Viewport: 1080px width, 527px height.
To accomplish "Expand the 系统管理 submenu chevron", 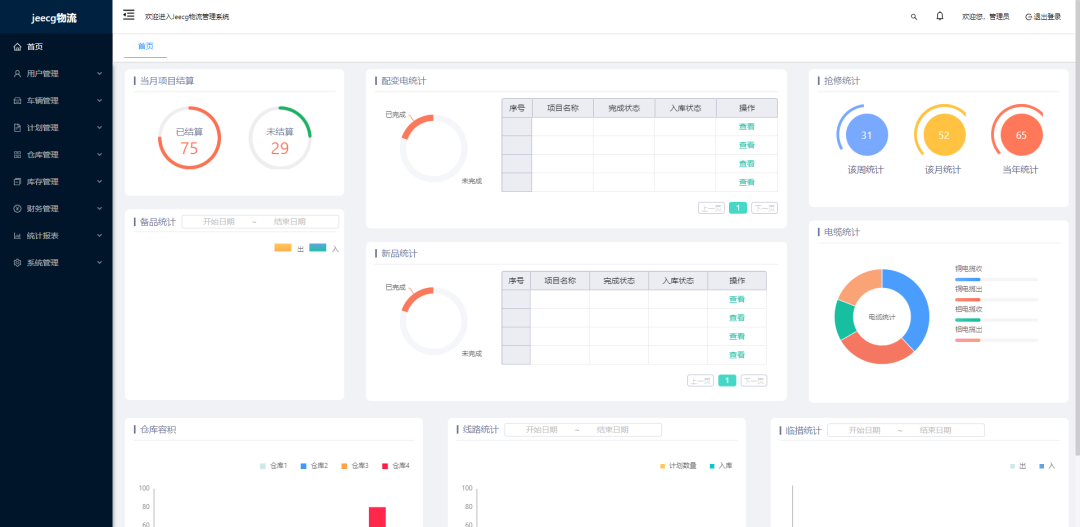I will [100, 262].
